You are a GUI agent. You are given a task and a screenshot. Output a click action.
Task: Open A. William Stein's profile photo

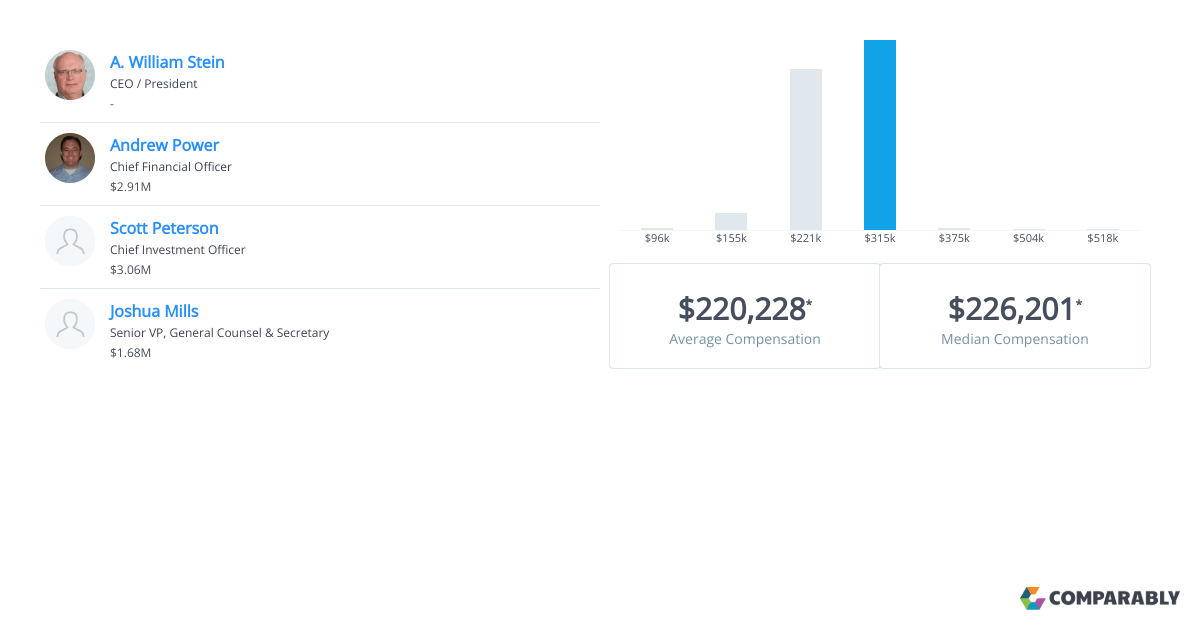pos(70,74)
